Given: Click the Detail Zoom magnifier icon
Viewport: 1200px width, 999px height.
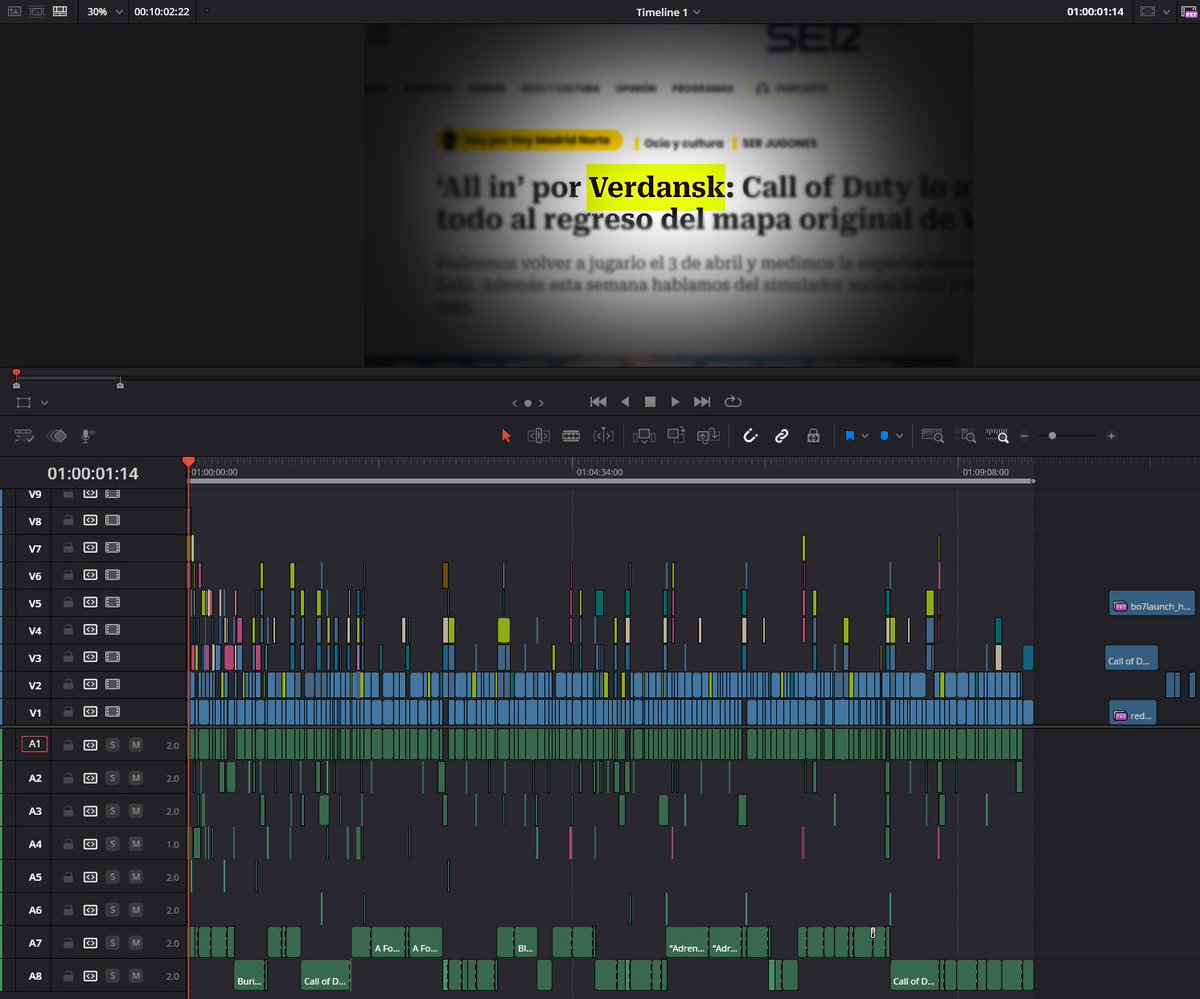Looking at the screenshot, I should coord(967,436).
